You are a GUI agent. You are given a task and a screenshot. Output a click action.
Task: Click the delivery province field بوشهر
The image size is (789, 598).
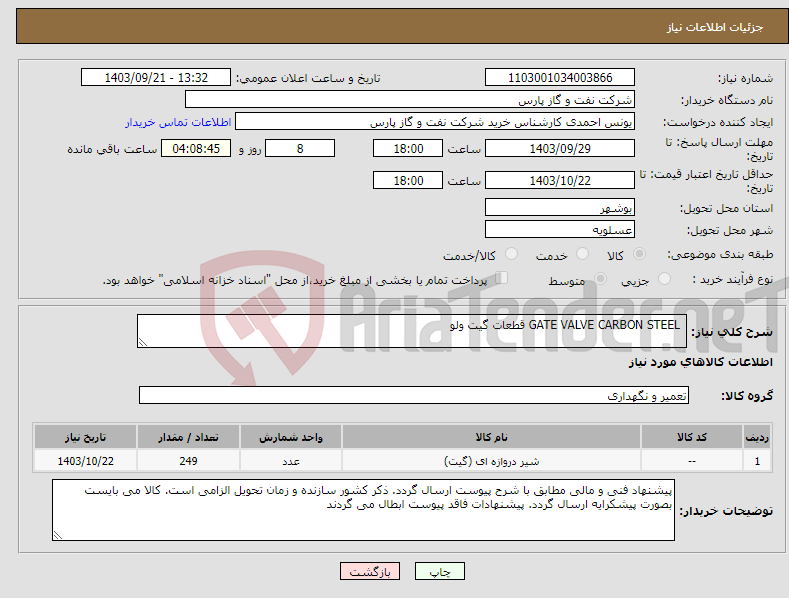point(560,207)
